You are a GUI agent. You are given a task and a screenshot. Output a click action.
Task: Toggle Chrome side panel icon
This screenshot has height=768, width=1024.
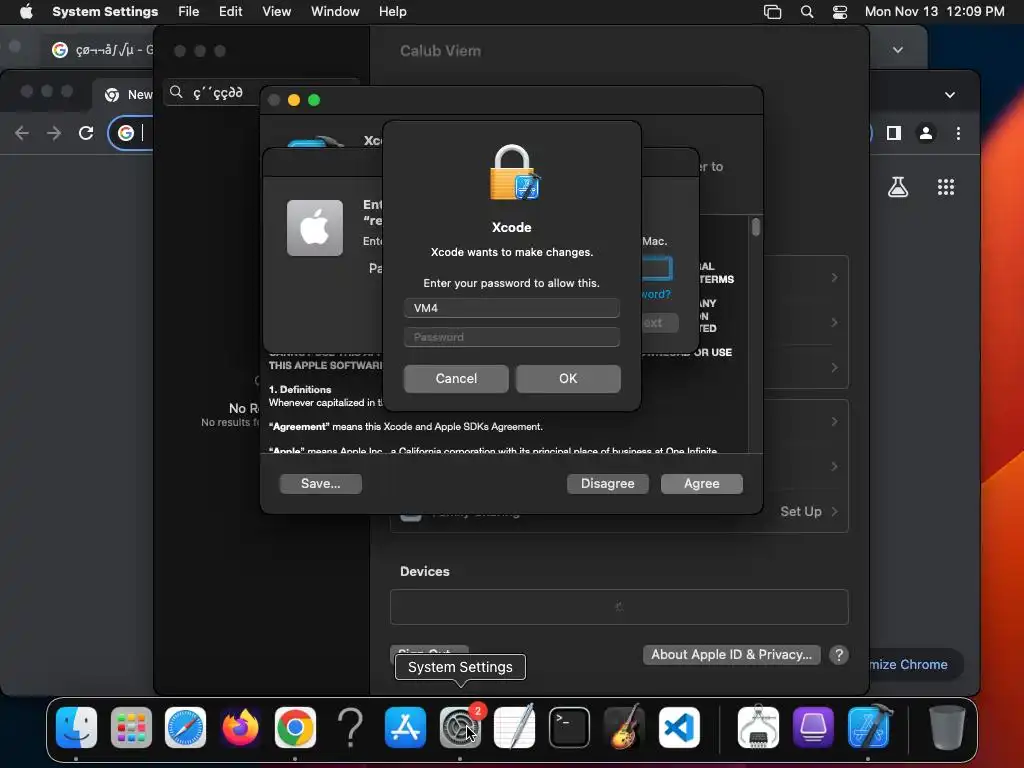pyautogui.click(x=894, y=133)
